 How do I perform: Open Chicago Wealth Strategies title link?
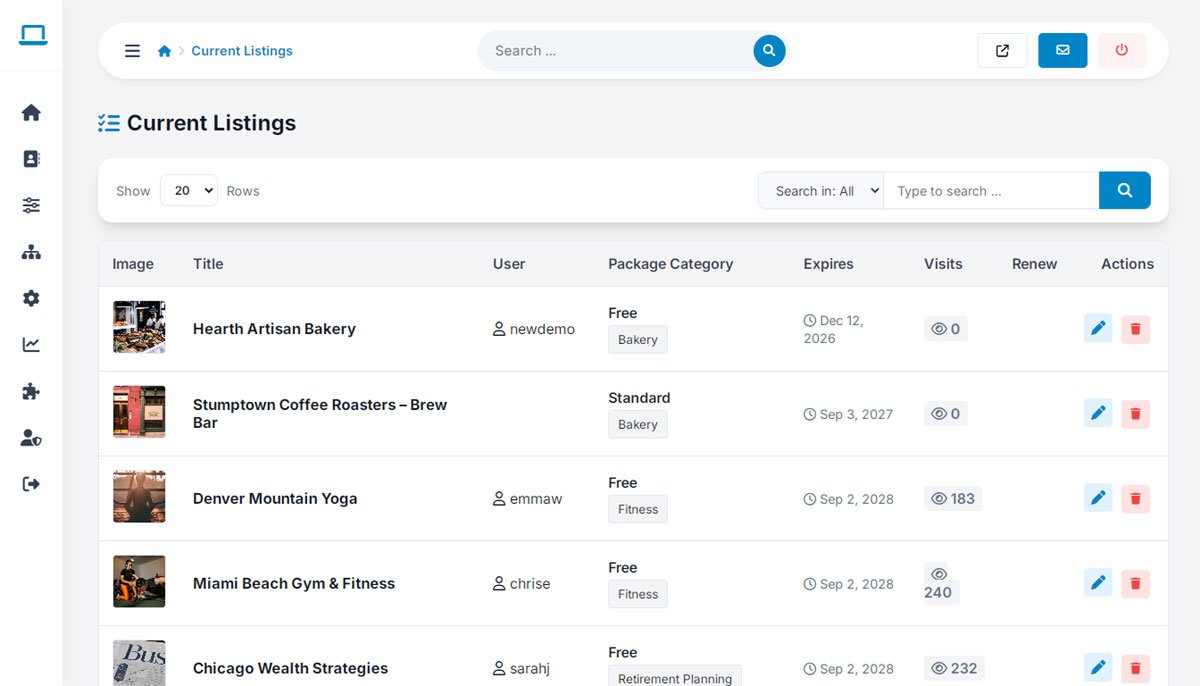tap(290, 668)
